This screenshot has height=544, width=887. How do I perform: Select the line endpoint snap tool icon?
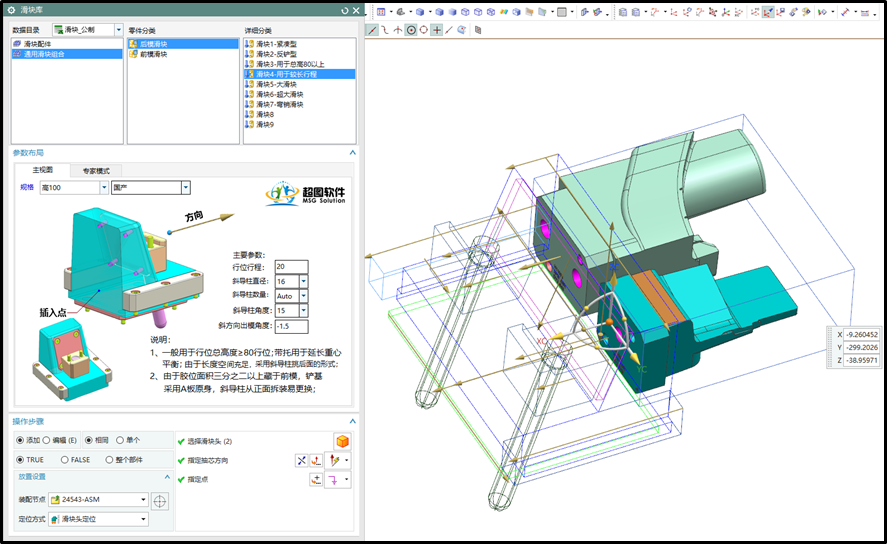click(x=372, y=30)
